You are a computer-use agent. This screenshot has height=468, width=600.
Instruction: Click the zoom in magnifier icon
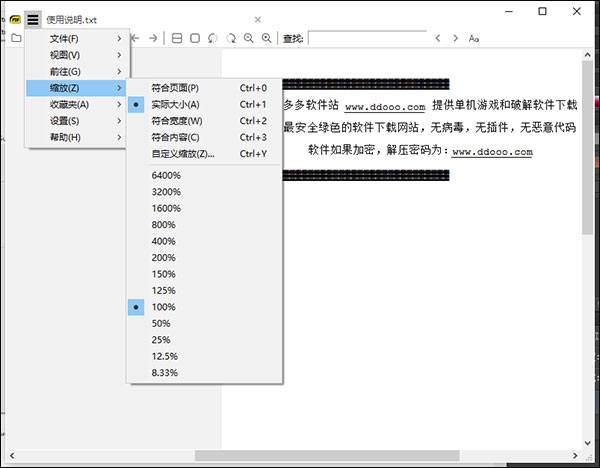(x=267, y=38)
